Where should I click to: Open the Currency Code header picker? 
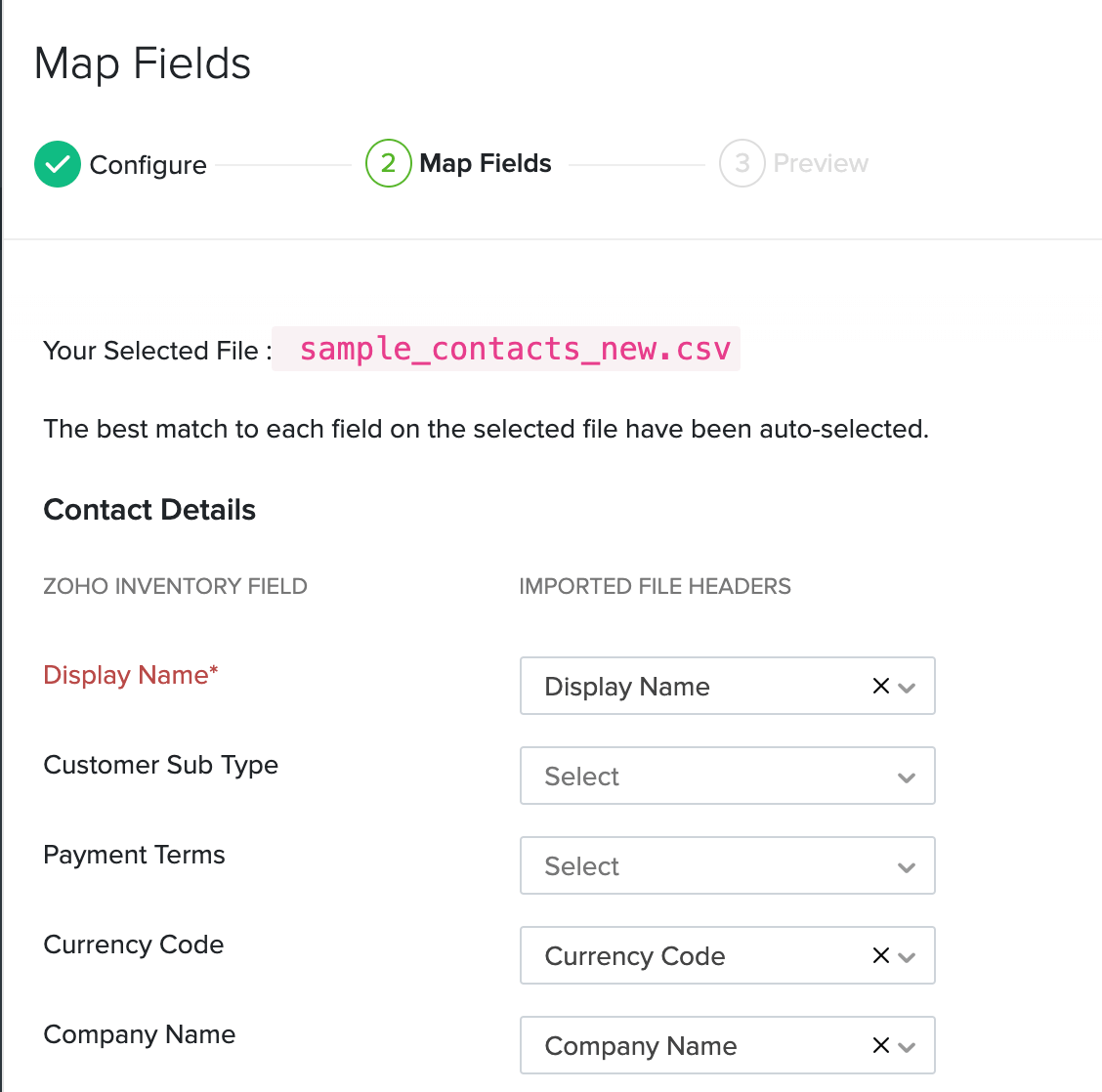click(x=684, y=955)
